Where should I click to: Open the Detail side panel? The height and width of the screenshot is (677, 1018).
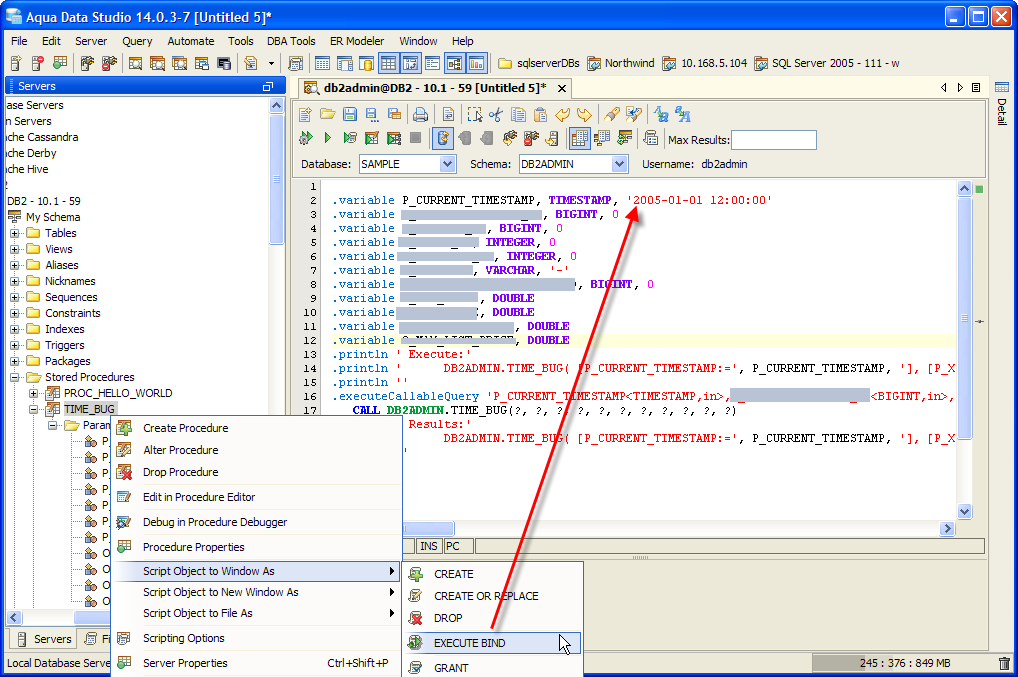pyautogui.click(x=1002, y=104)
